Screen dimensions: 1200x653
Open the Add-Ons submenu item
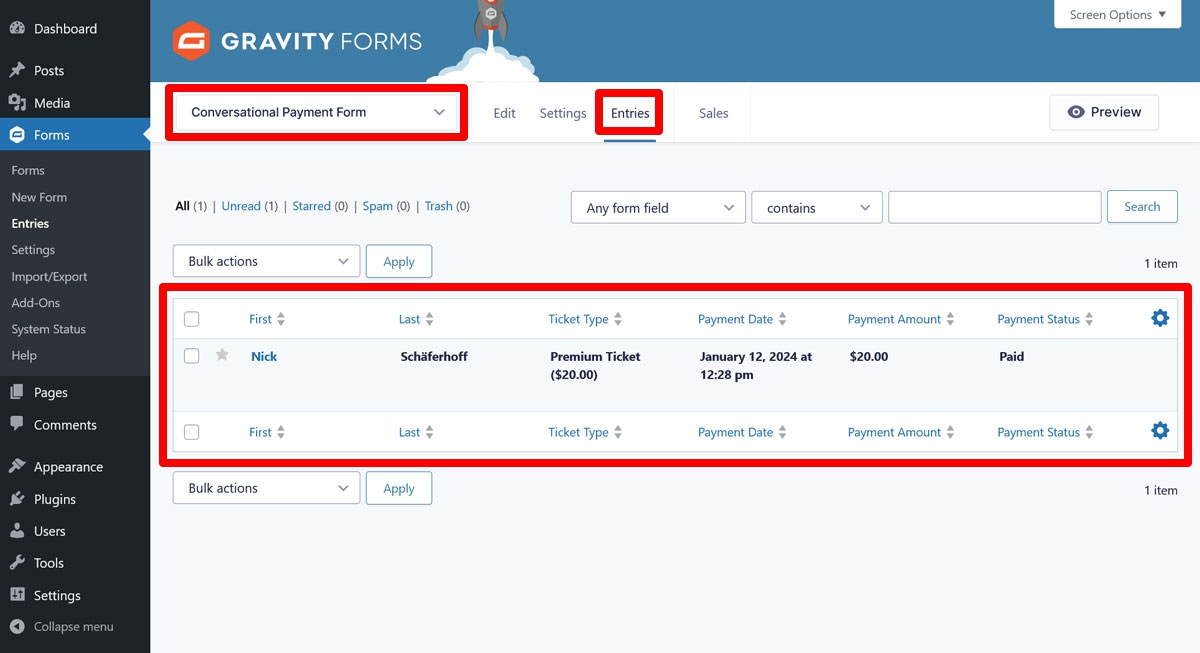[36, 302]
